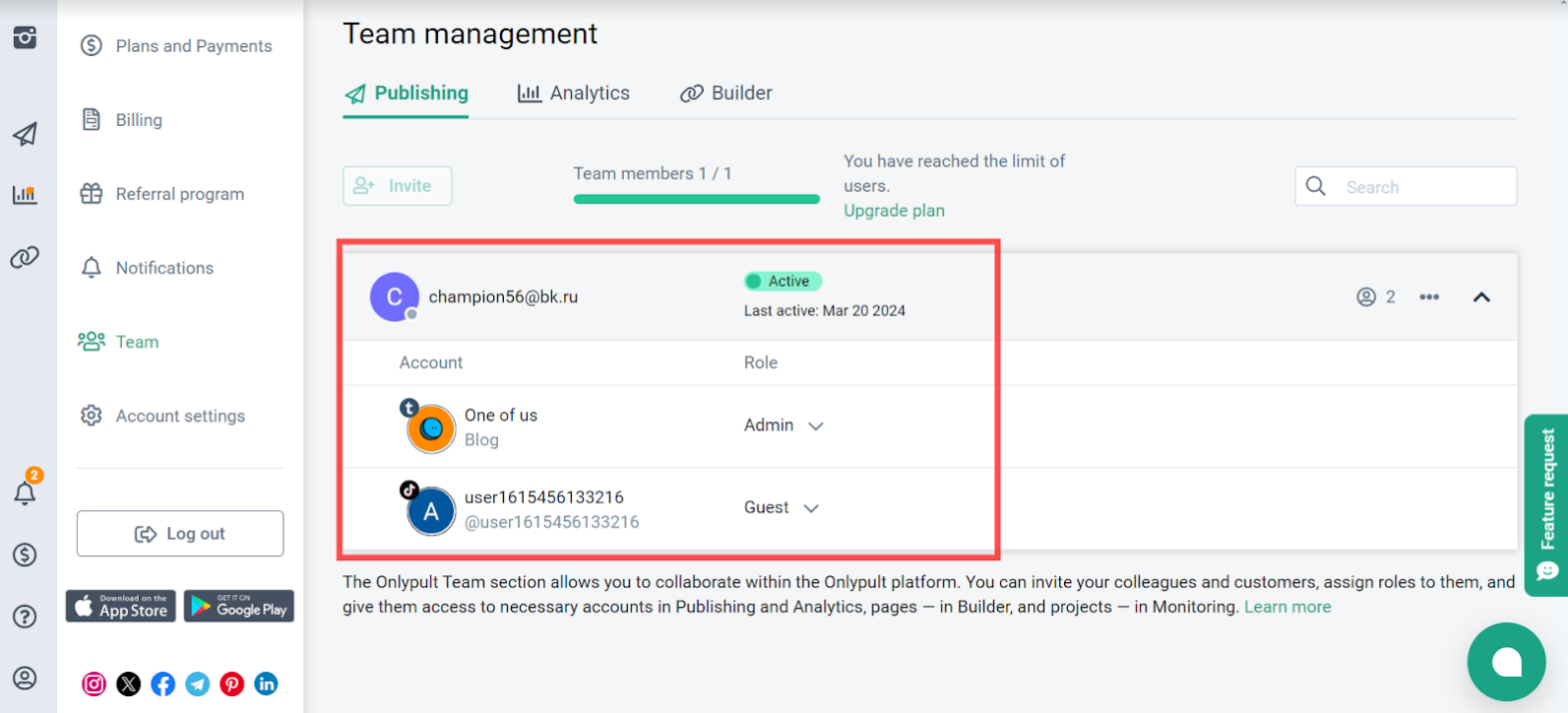Viewport: 1568px width, 713px height.
Task: Click the Telegram social icon
Action: [198, 684]
